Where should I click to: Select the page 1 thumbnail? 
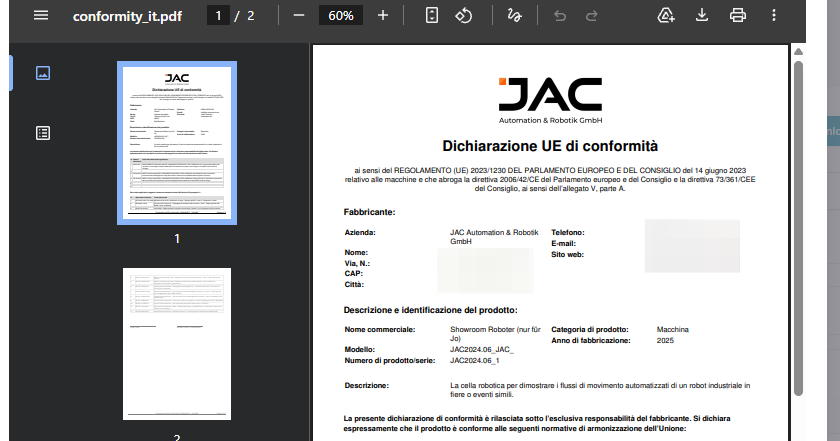[x=177, y=143]
